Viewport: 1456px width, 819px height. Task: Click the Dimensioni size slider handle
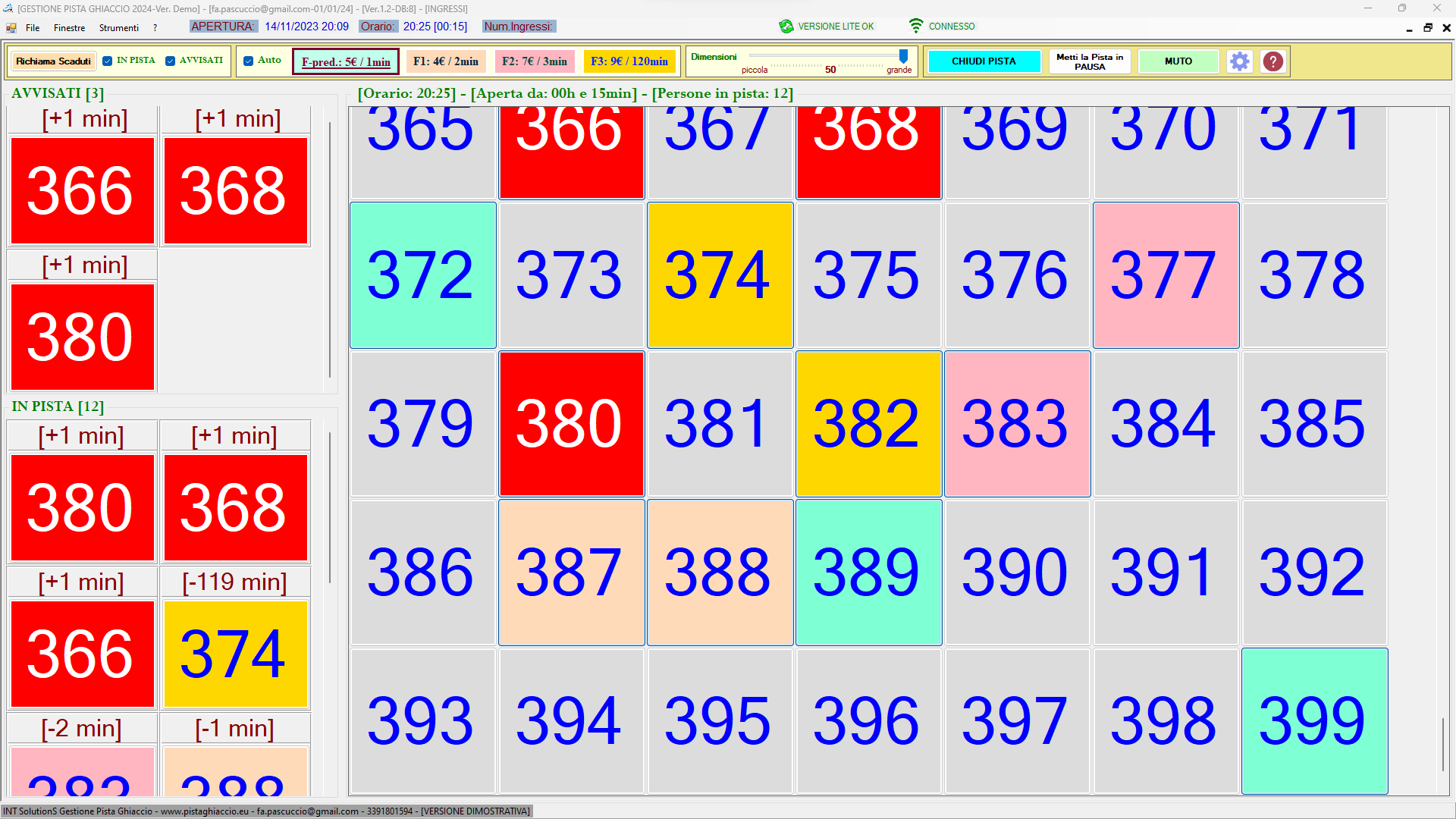[903, 56]
